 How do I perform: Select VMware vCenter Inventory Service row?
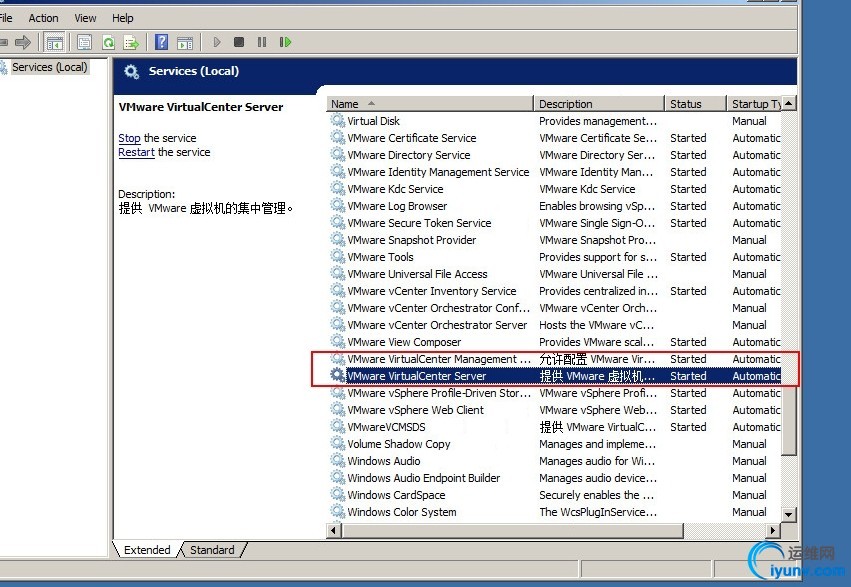click(x=555, y=291)
